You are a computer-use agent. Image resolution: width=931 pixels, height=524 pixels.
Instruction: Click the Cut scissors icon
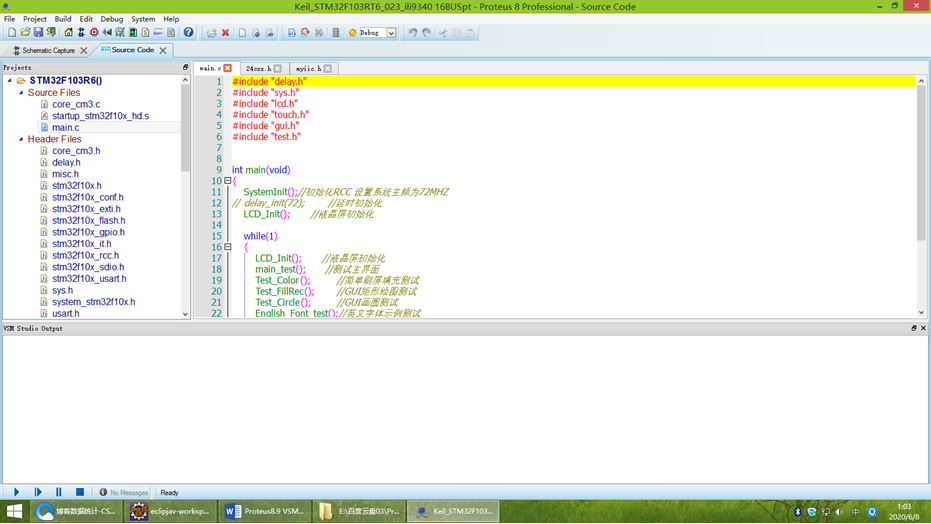pos(443,33)
